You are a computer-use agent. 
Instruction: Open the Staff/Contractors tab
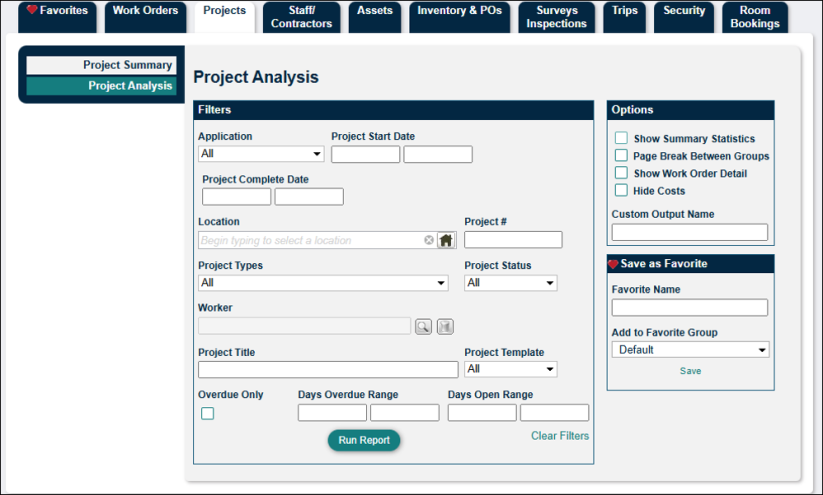point(302,17)
